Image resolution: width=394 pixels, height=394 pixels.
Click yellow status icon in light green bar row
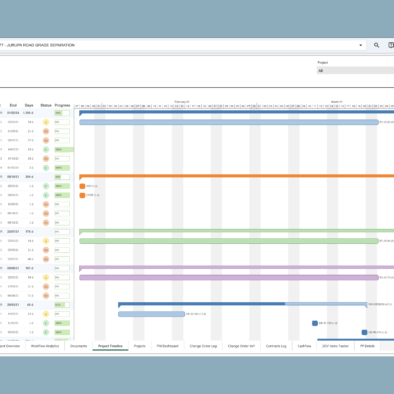46,241
